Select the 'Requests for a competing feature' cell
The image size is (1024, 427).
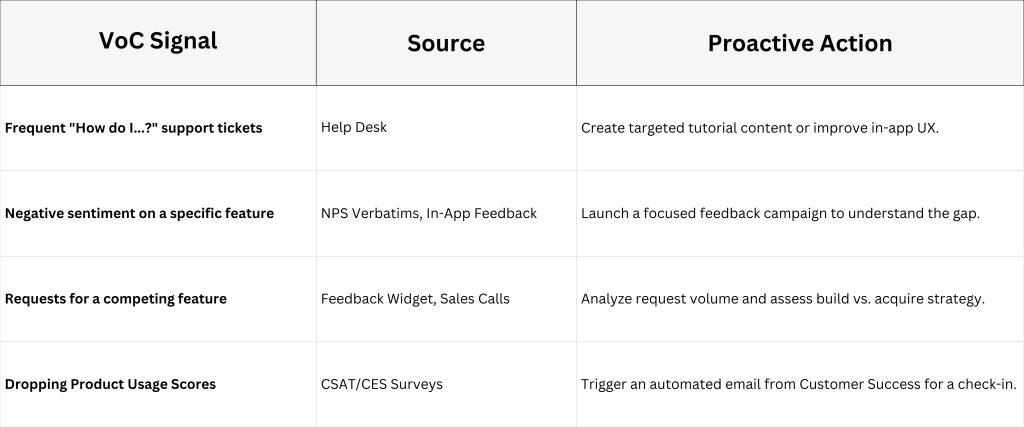point(116,299)
